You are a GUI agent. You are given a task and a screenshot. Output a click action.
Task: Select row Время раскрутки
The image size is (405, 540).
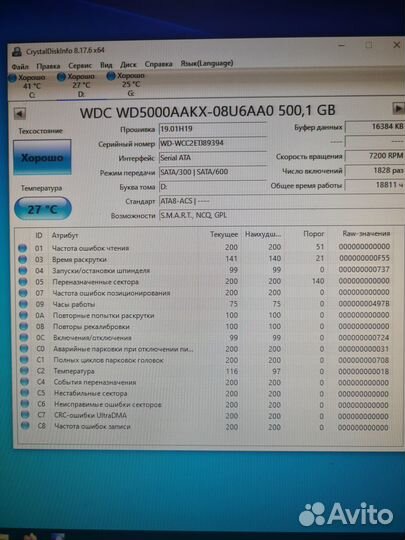[205, 259]
